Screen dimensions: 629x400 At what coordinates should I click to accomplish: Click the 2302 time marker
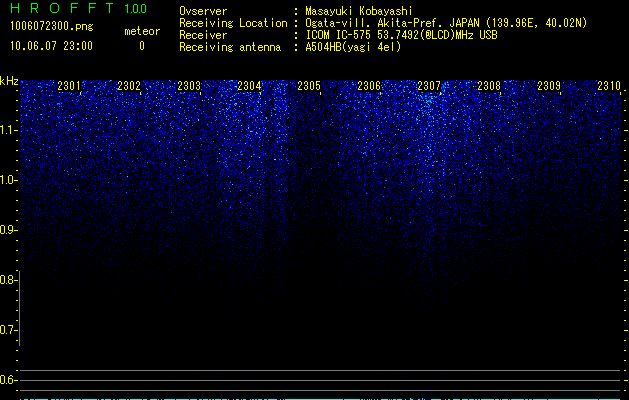[x=129, y=86]
